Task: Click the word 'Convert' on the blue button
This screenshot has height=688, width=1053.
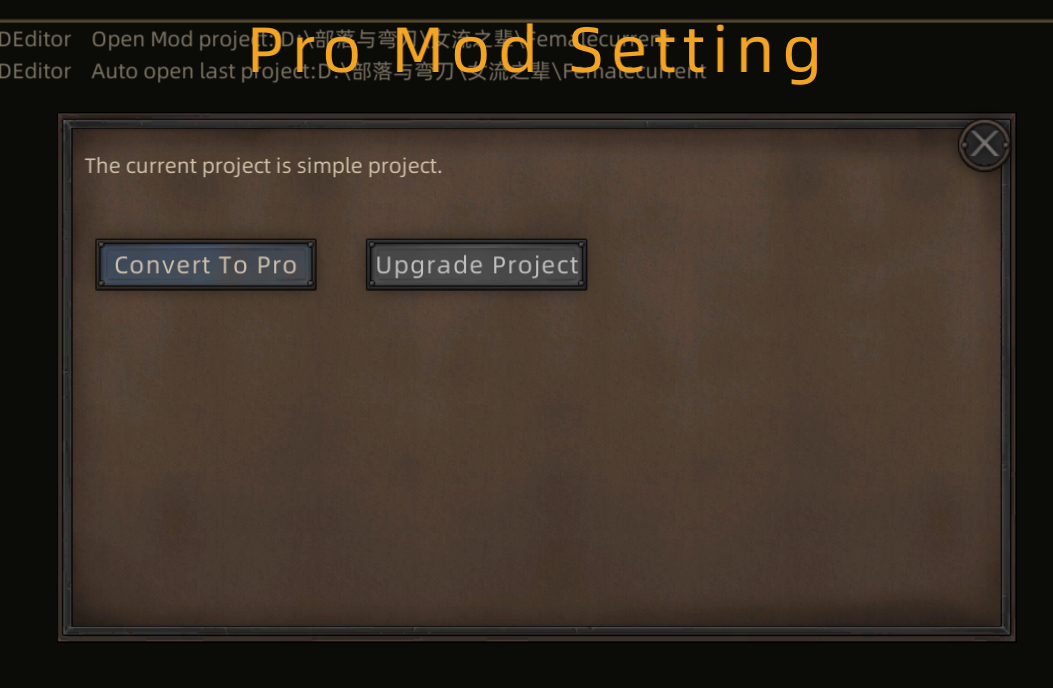Action: (x=163, y=265)
